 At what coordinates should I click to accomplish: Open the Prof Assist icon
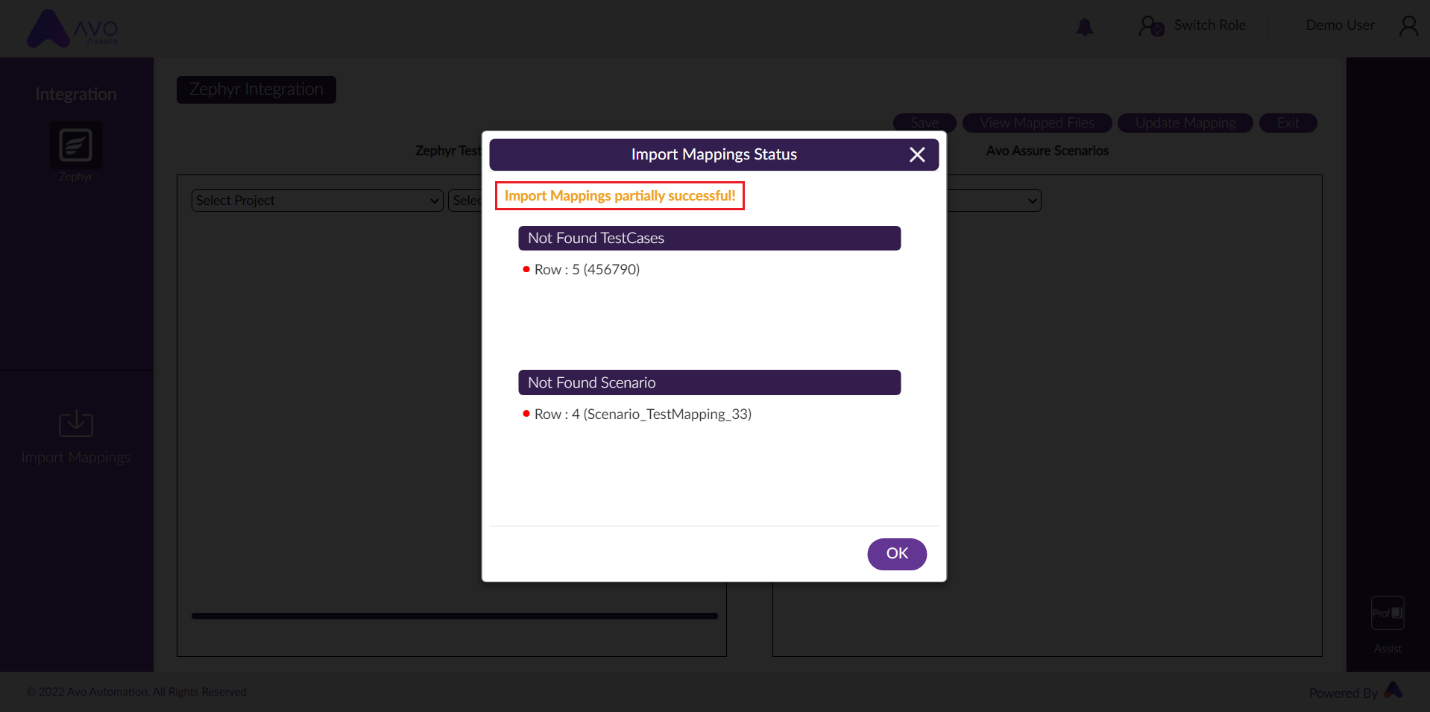pyautogui.click(x=1387, y=613)
